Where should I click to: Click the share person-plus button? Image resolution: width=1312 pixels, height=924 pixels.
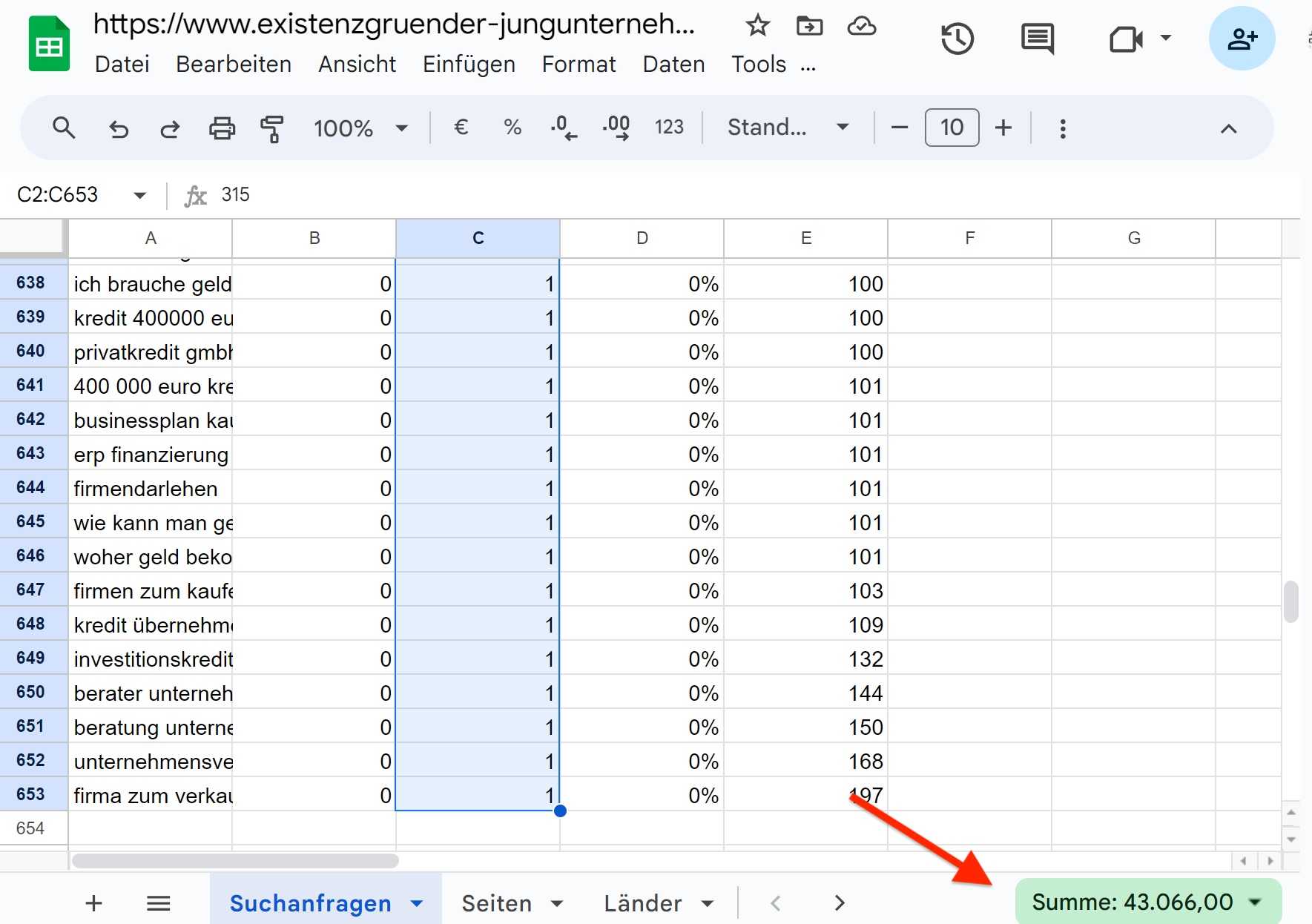(x=1242, y=39)
